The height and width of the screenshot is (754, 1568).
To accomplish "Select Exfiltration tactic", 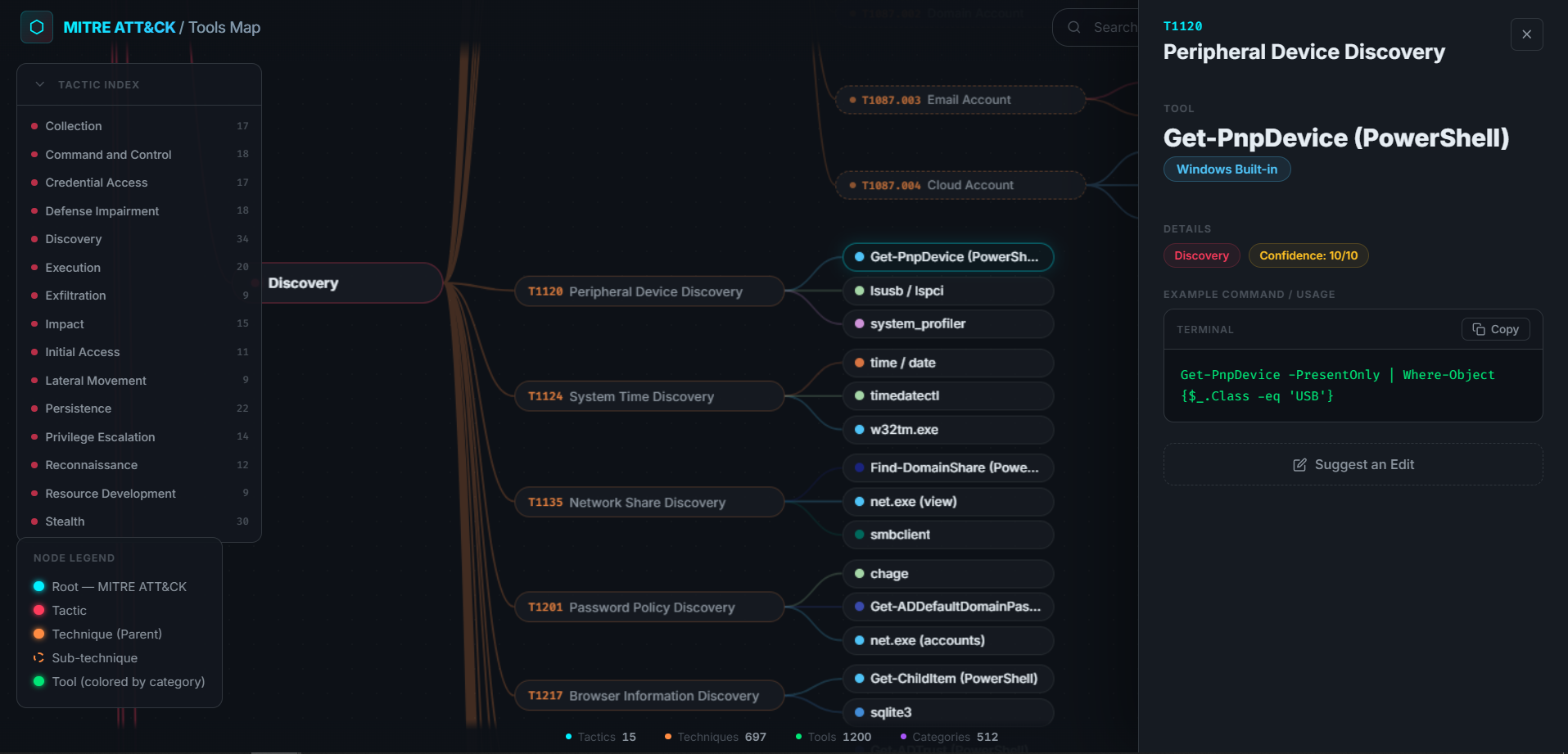I will [x=139, y=296].
